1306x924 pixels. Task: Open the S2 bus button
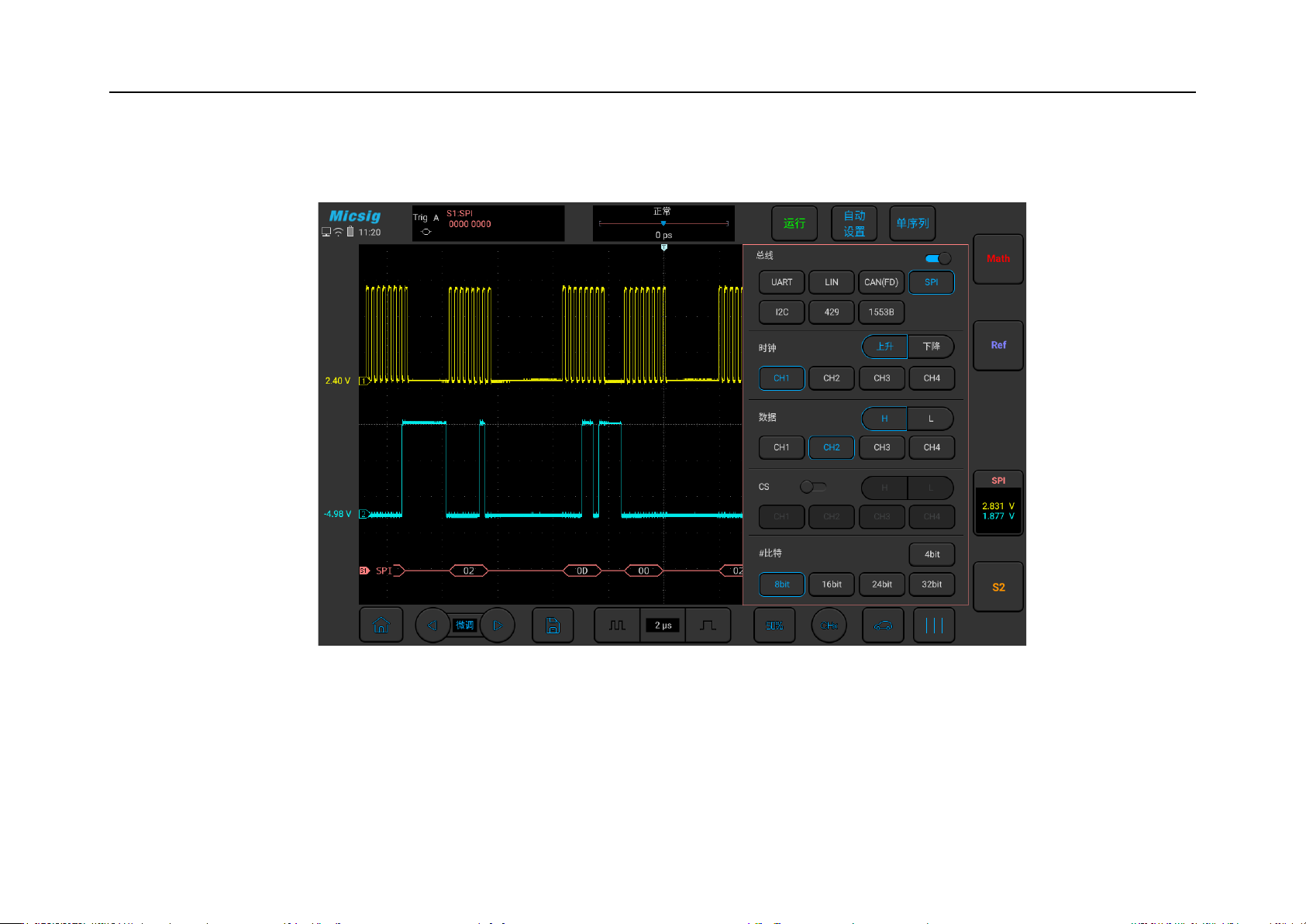click(998, 588)
